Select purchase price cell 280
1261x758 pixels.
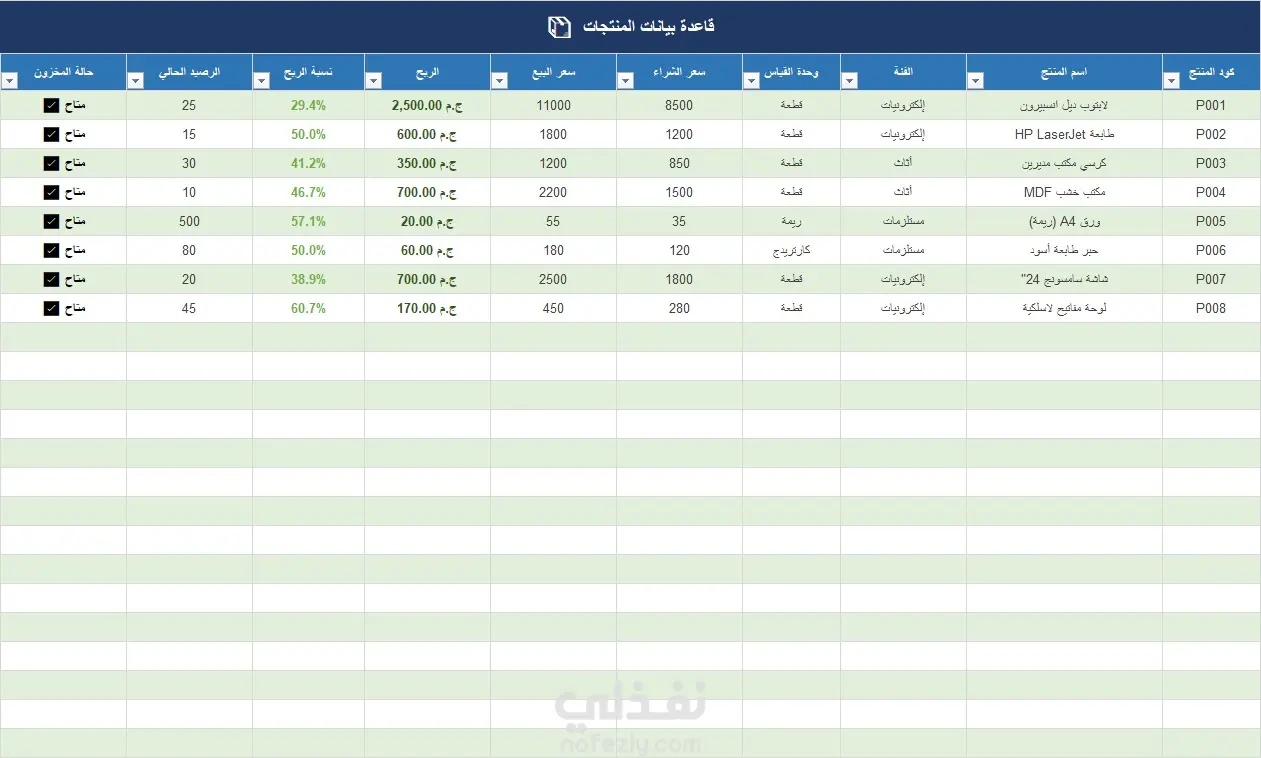coord(679,308)
